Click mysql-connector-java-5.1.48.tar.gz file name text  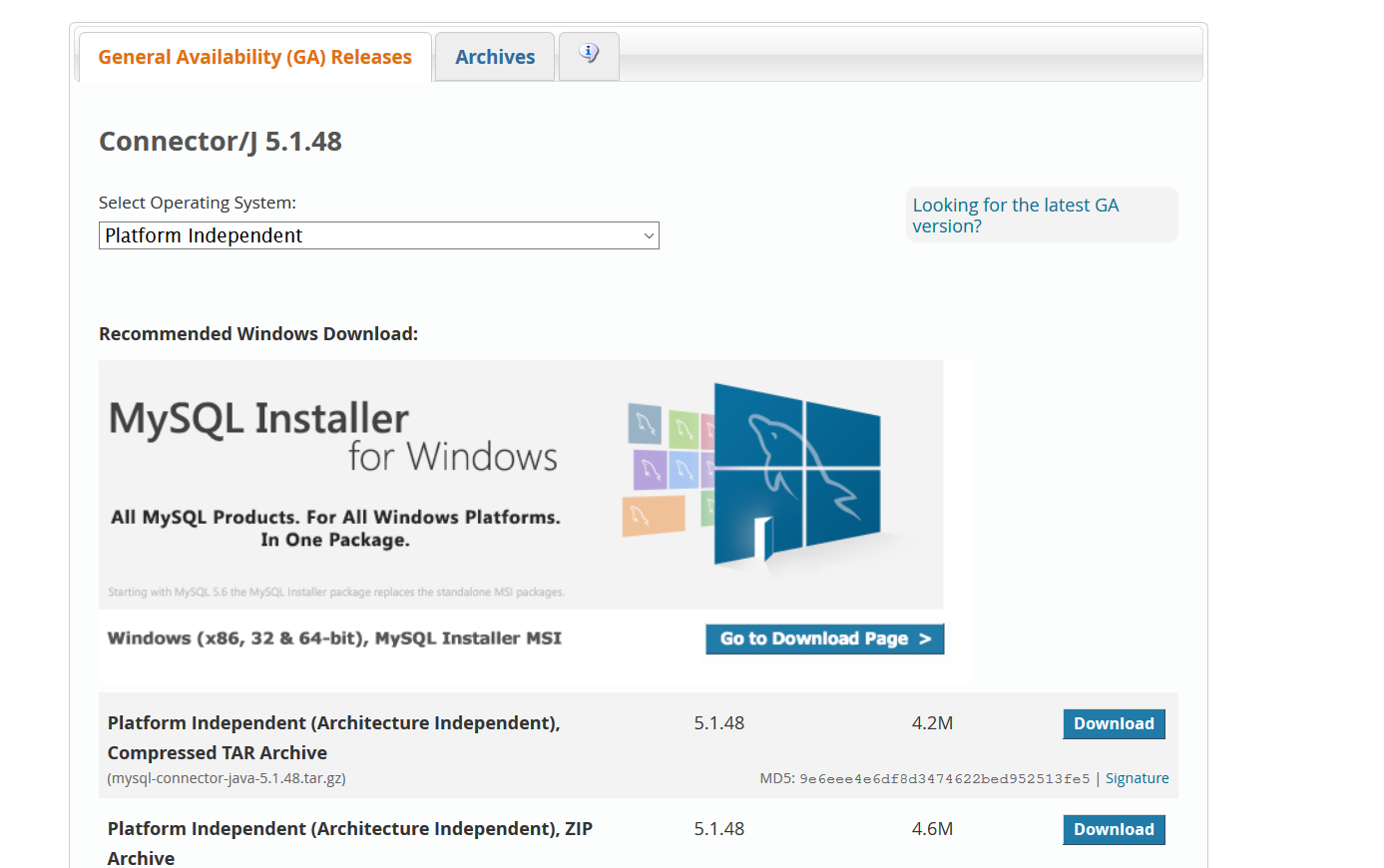click(227, 778)
